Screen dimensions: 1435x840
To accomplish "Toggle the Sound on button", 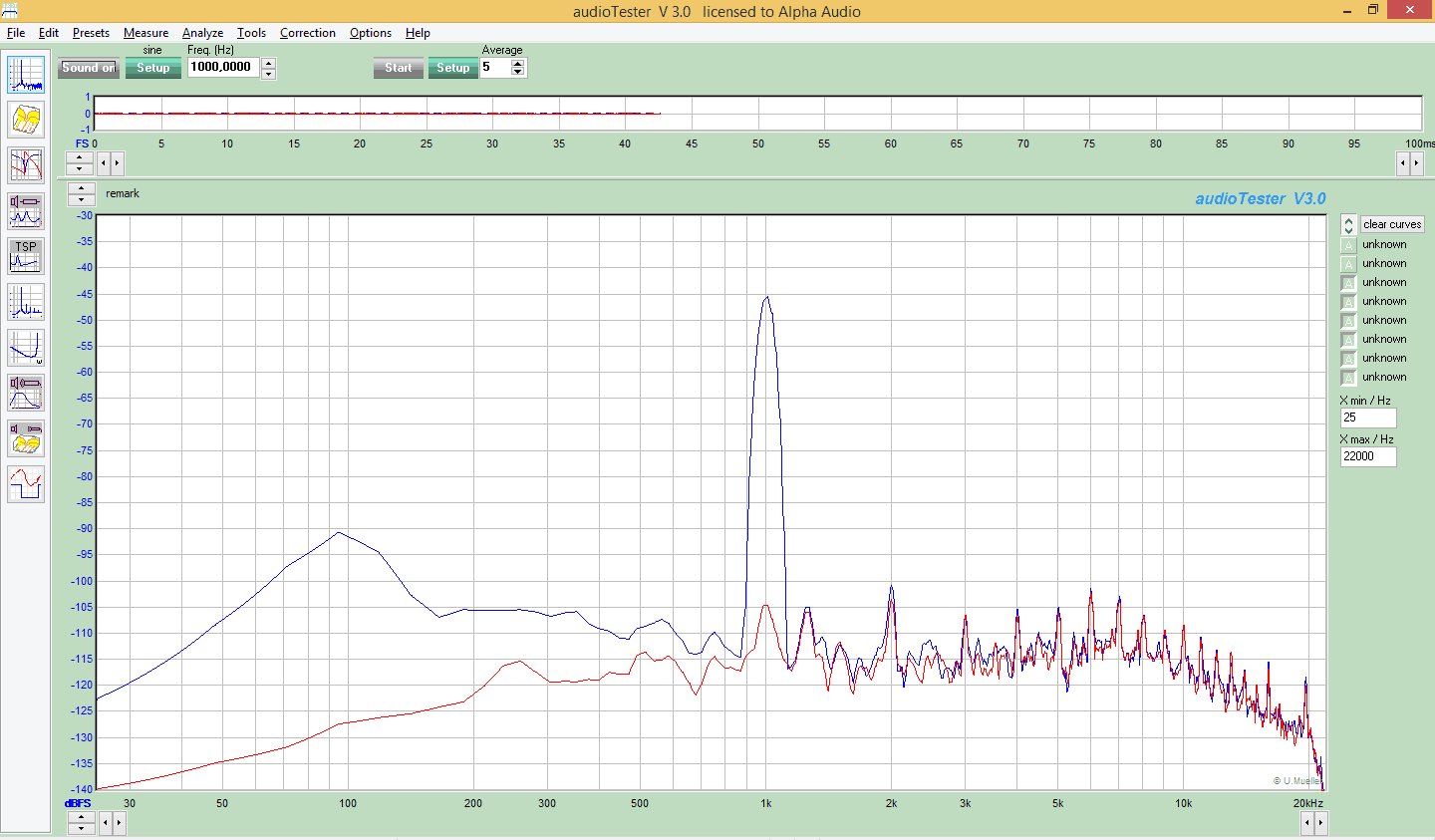I will tap(89, 68).
